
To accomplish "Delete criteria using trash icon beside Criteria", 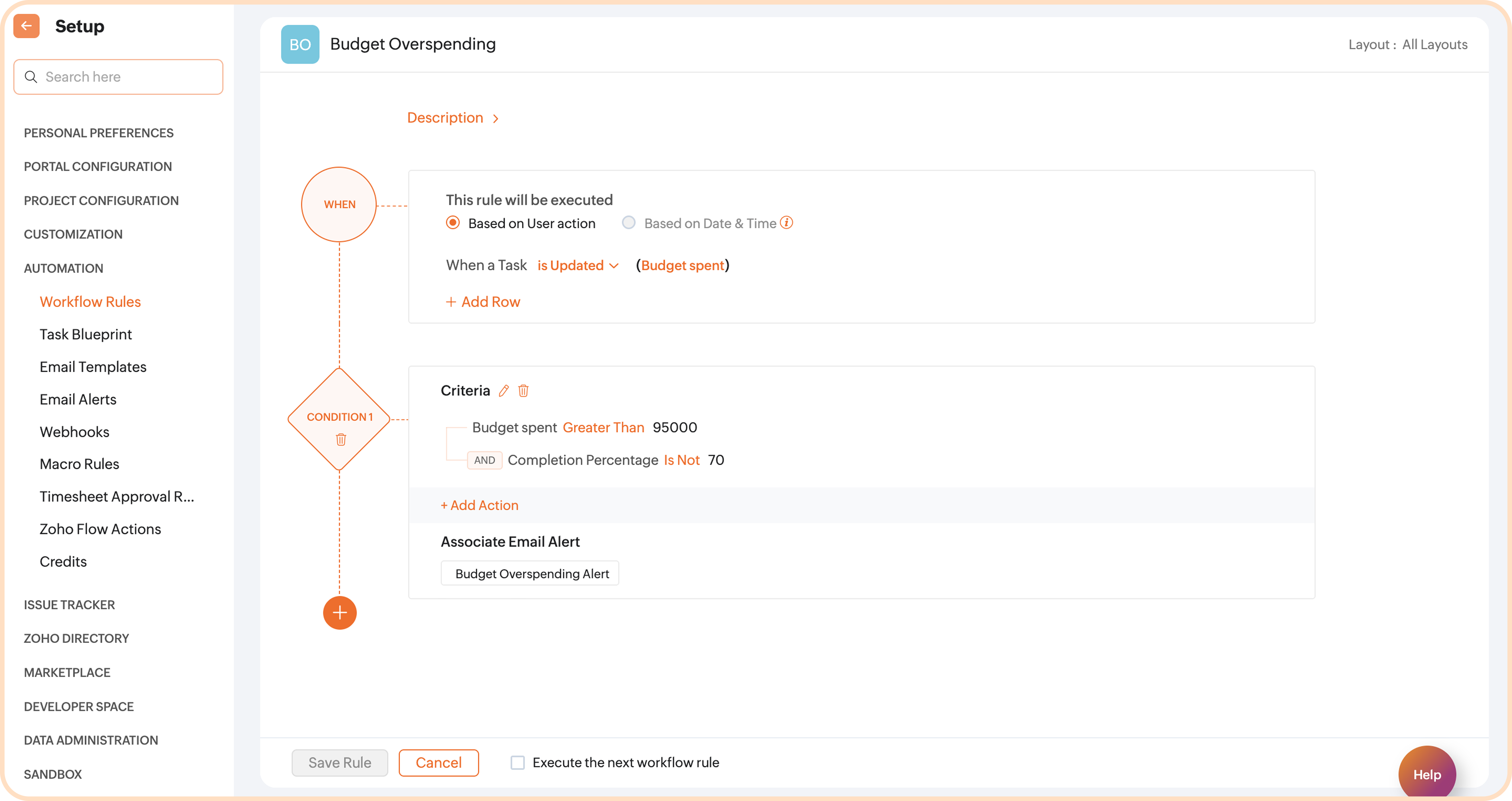I will tap(523, 391).
